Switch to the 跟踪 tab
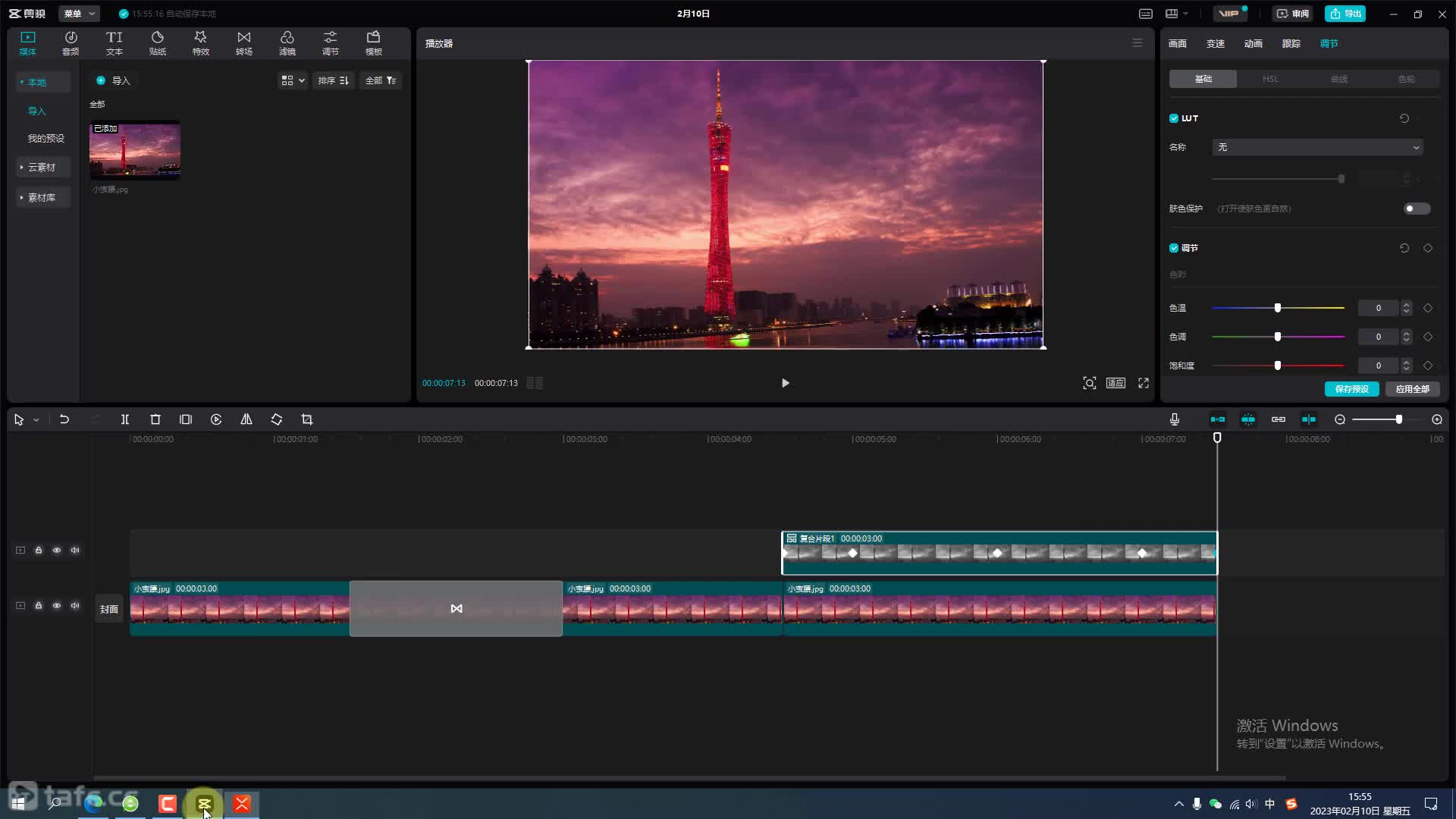The height and width of the screenshot is (819, 1456). (x=1291, y=43)
